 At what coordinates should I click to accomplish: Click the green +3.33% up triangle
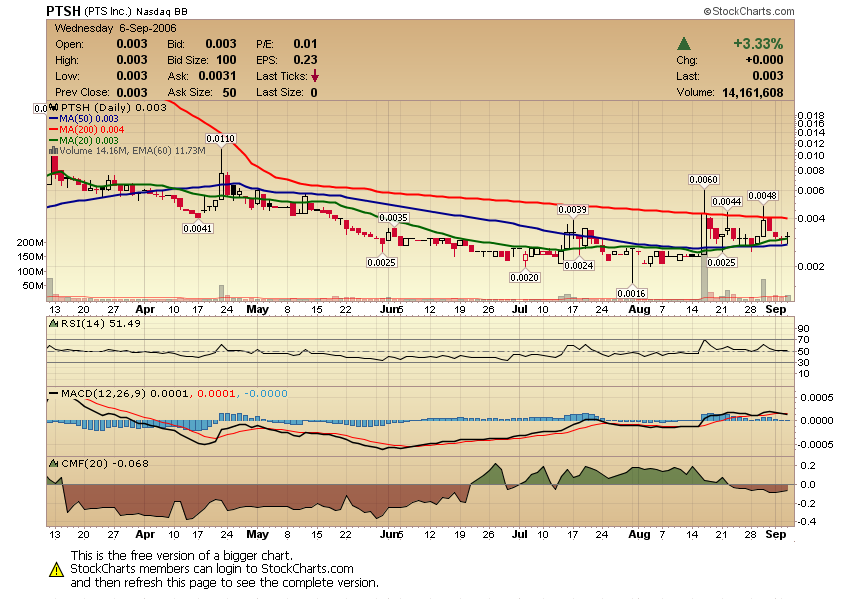click(x=683, y=44)
